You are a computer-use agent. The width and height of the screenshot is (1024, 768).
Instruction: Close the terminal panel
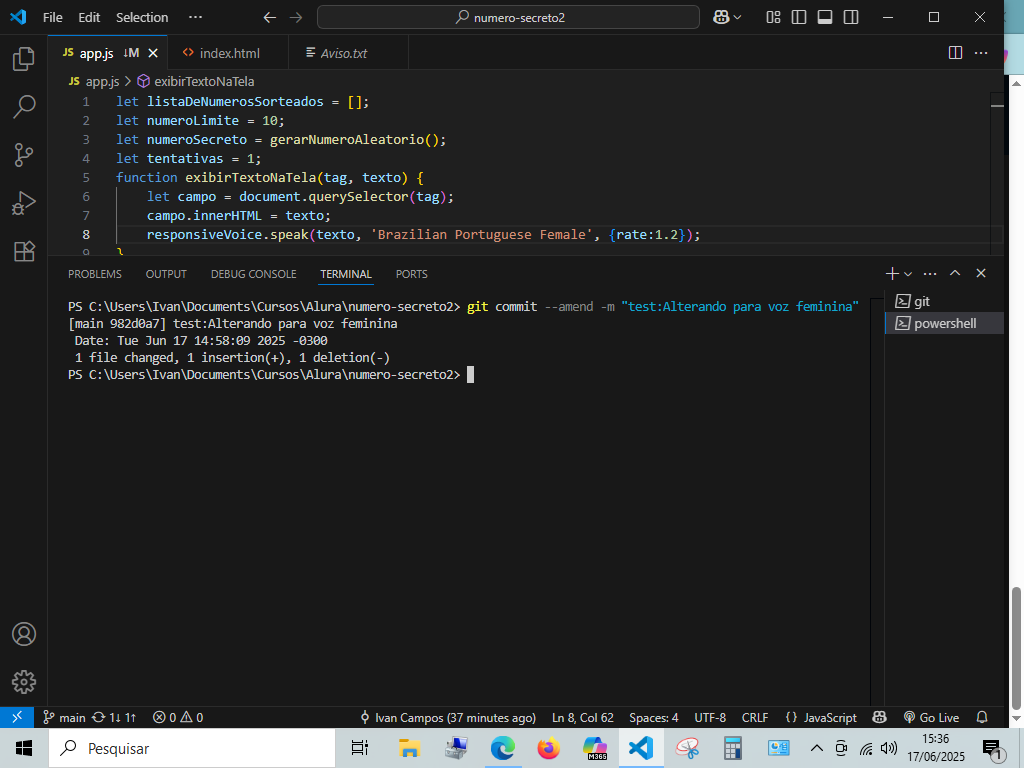click(x=981, y=274)
